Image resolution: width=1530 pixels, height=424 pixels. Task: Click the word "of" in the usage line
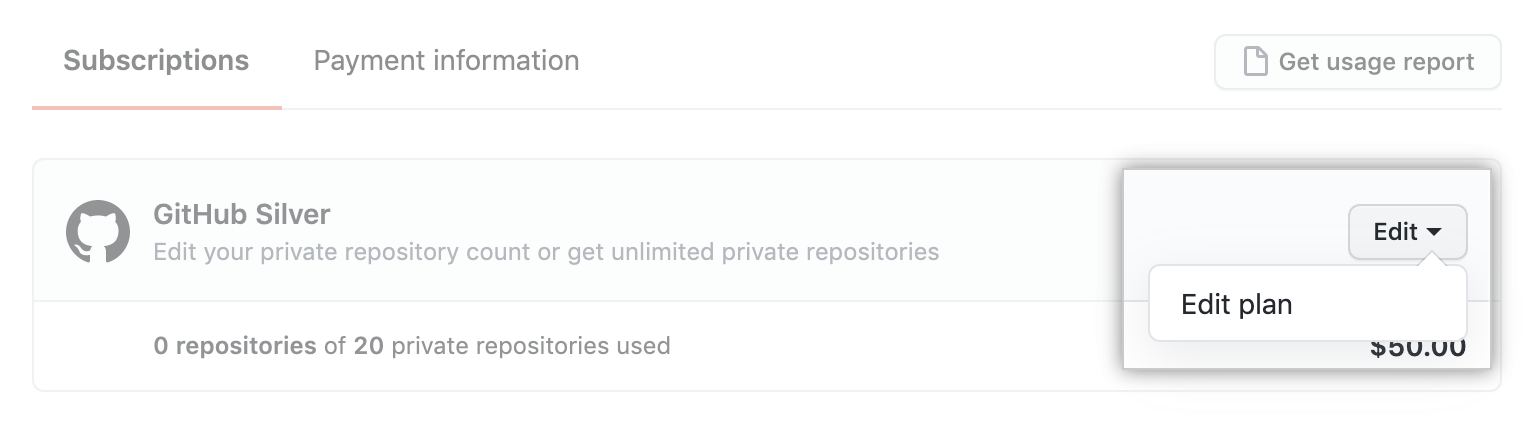pos(334,346)
